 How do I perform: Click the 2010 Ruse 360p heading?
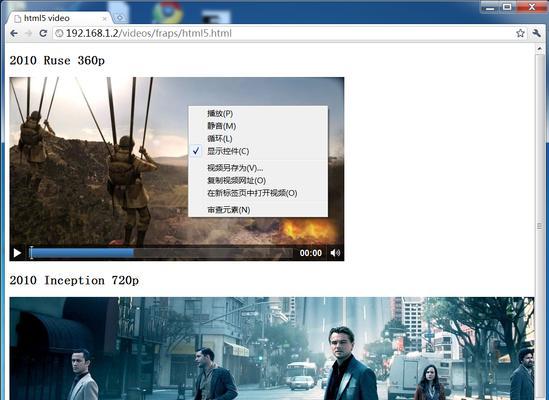pos(57,61)
